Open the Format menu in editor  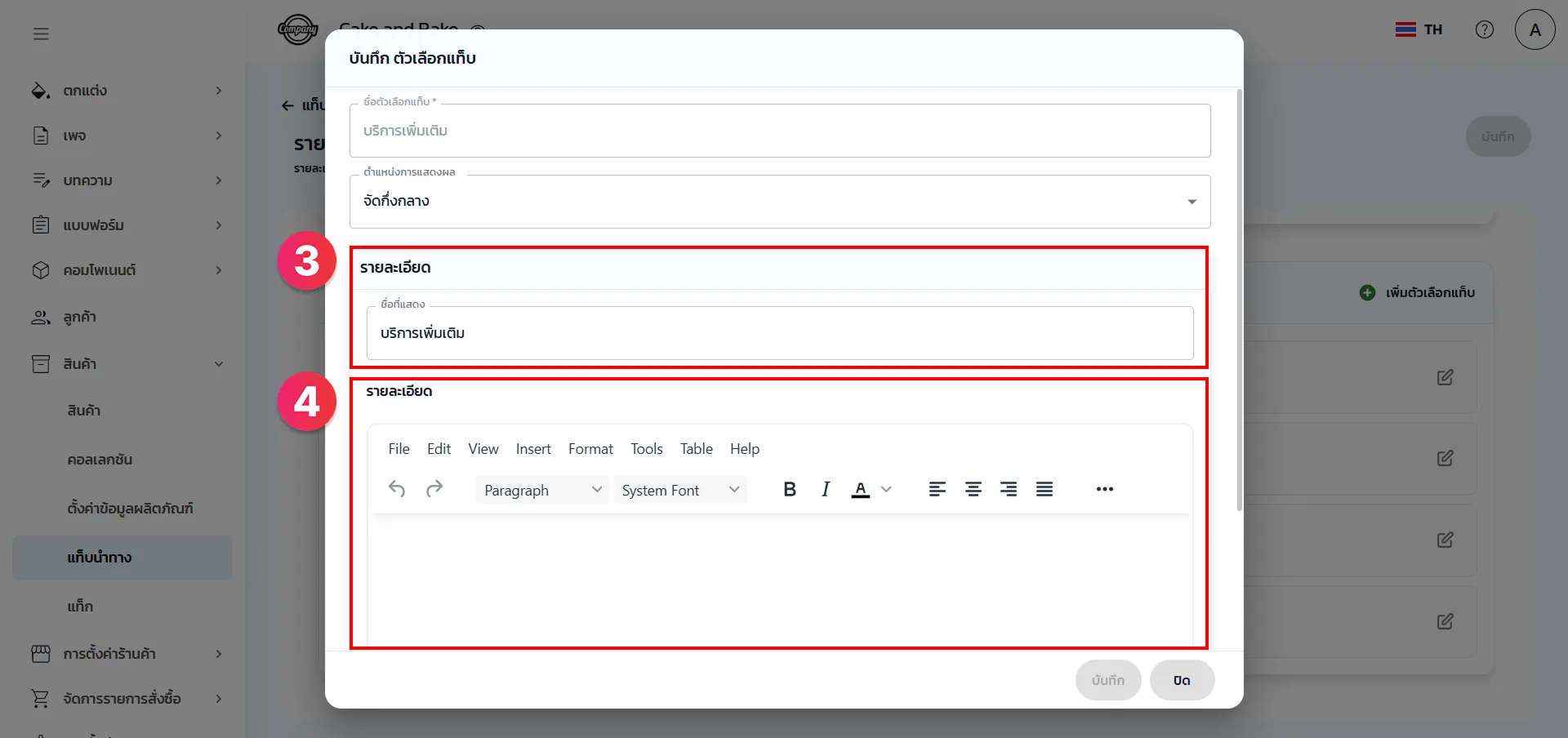pos(590,449)
